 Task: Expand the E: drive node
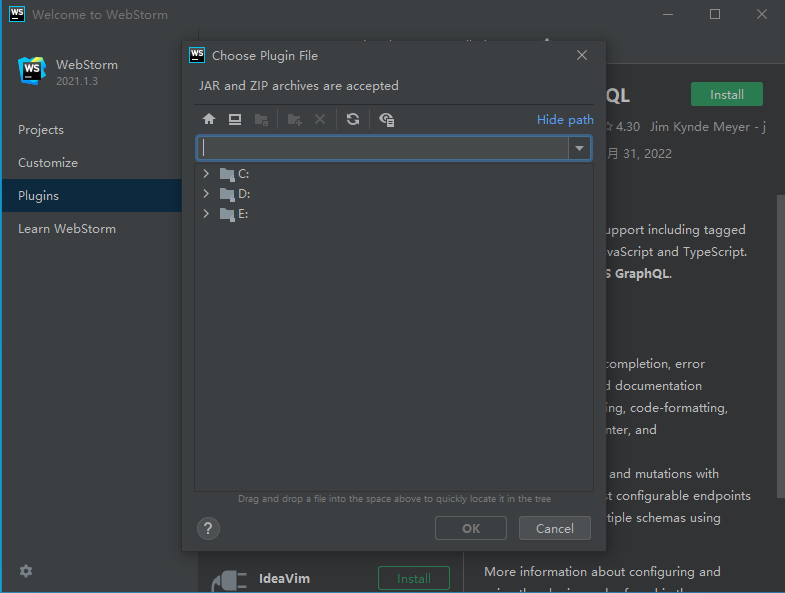click(206, 213)
